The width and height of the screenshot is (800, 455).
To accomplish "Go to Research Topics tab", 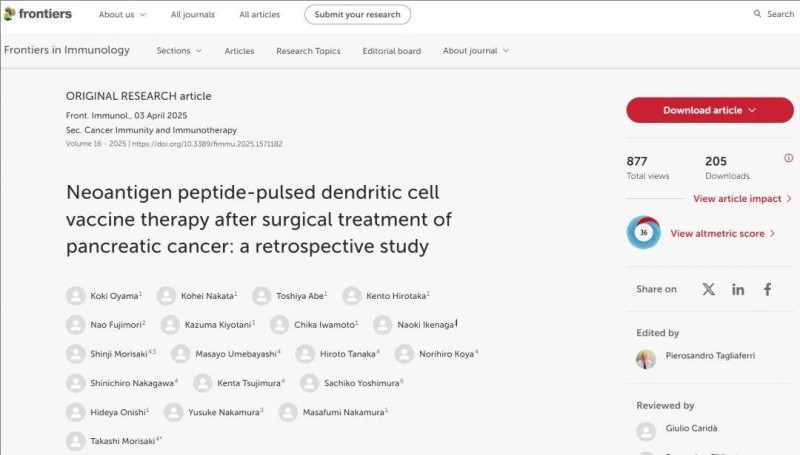I will (308, 51).
